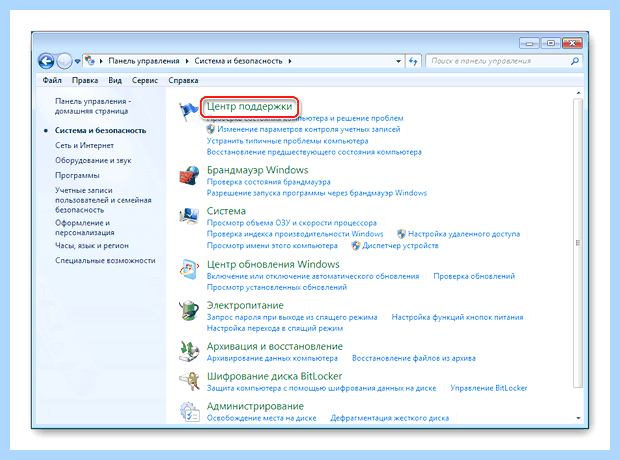Image resolution: width=620 pixels, height=460 pixels.
Task: Click Освобождение места на диске link
Action: (x=261, y=418)
